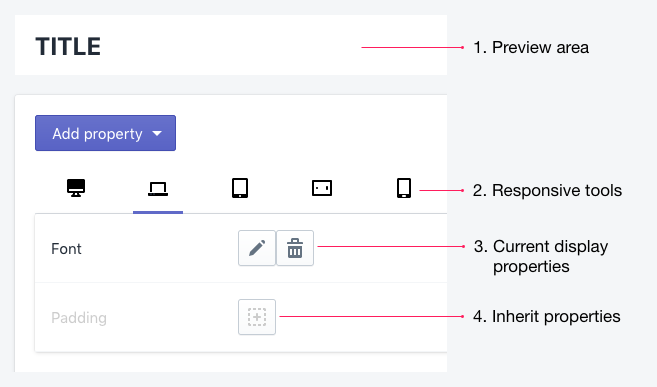Viewport: 657px width, 387px height.
Task: Click the '1. Preview area' annotation
Action: tap(531, 47)
